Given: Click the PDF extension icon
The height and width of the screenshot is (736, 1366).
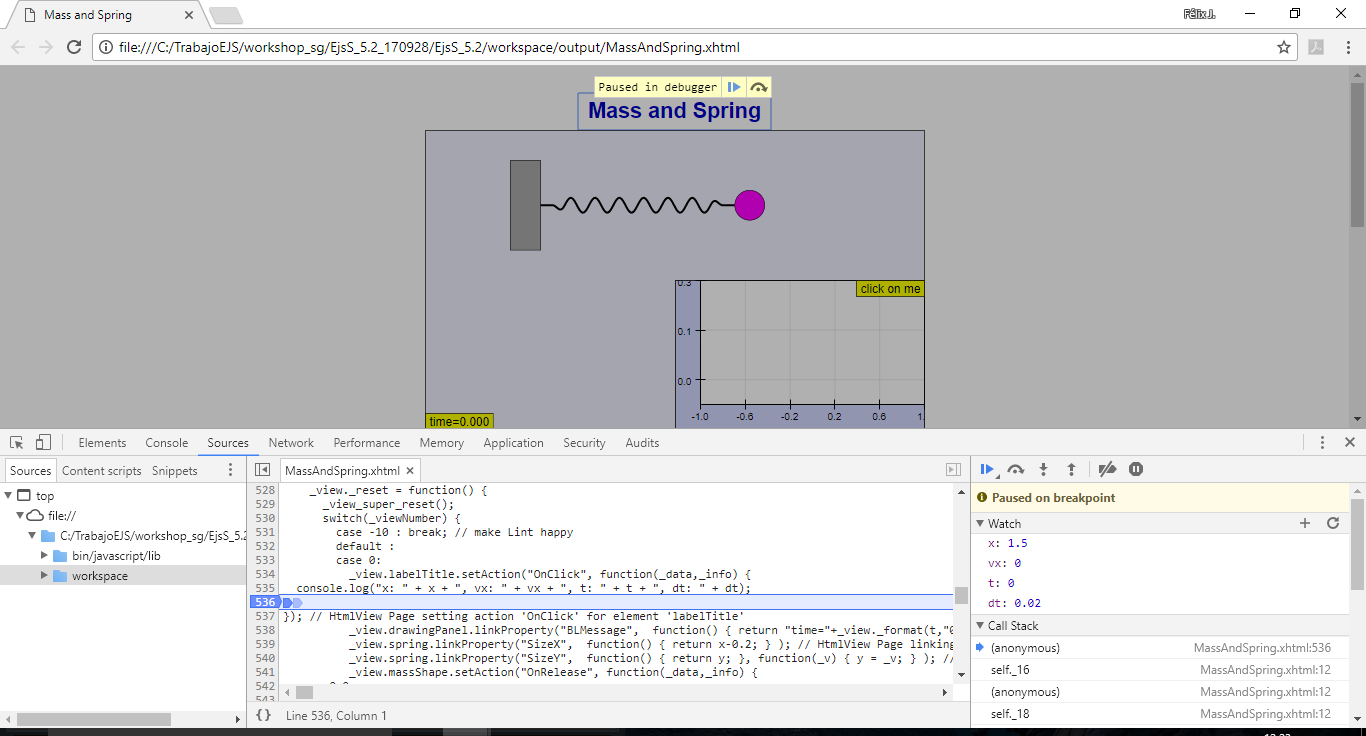Looking at the screenshot, I should (x=1317, y=47).
